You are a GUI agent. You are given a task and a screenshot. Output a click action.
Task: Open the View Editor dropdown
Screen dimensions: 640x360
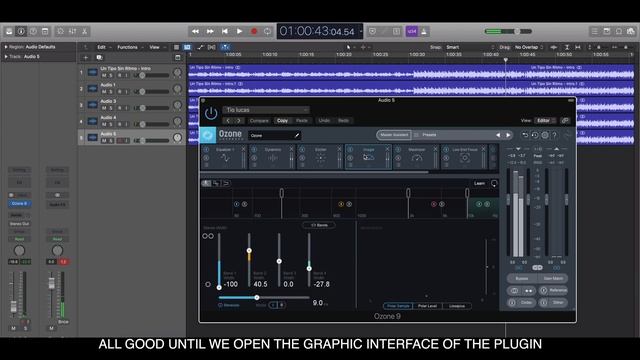click(x=546, y=121)
